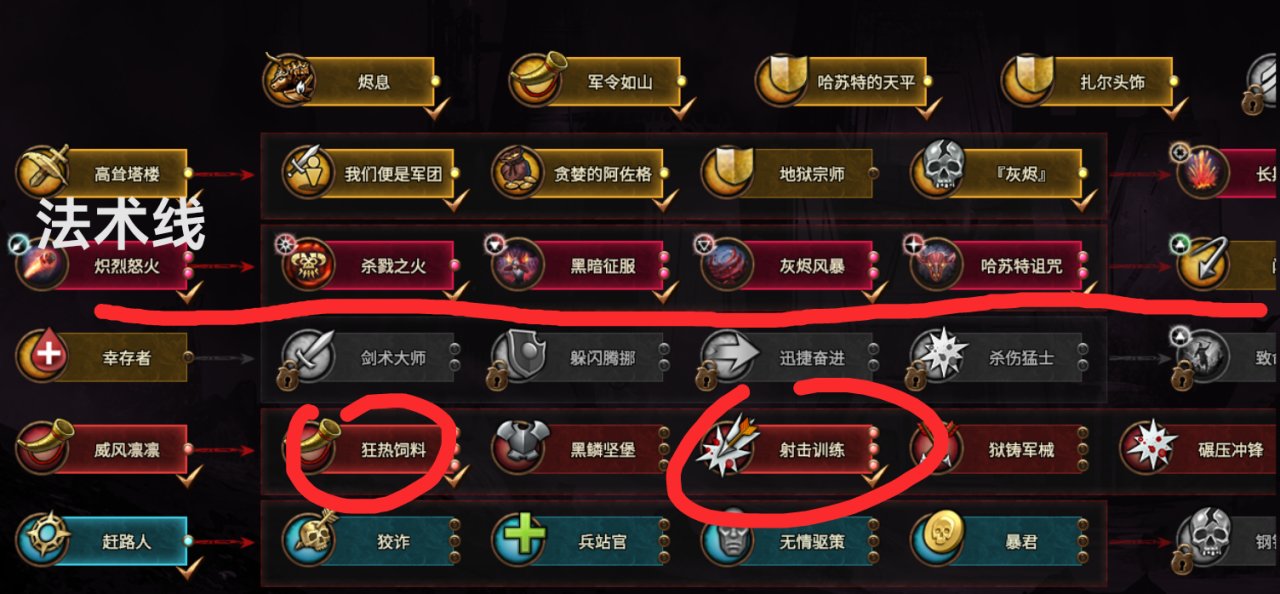
Task: Select the 兵站官 green cross icon
Action: (517, 540)
